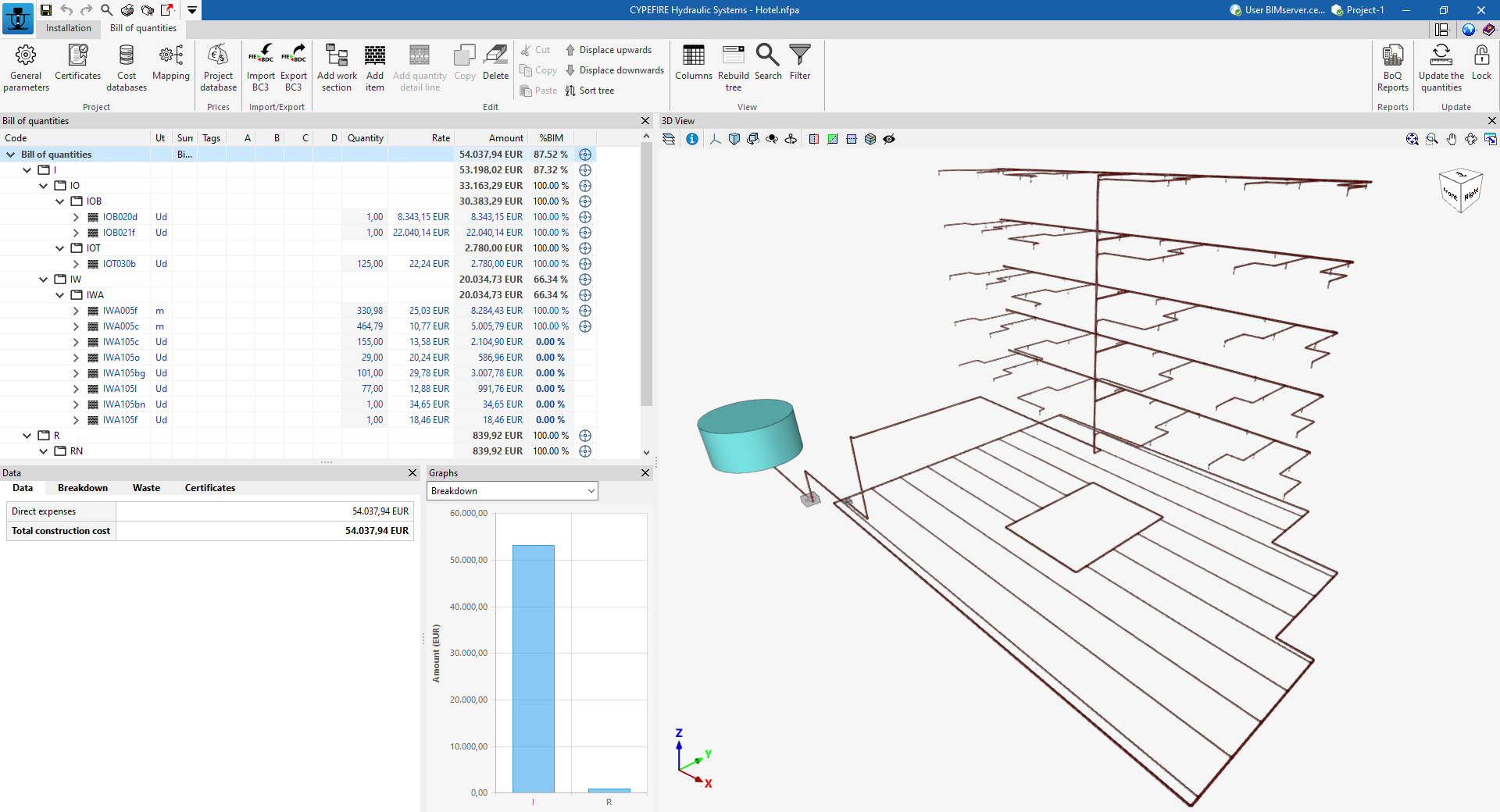The image size is (1500, 812).
Task: Open the Breakdown tab in Data panel
Action: [x=83, y=488]
